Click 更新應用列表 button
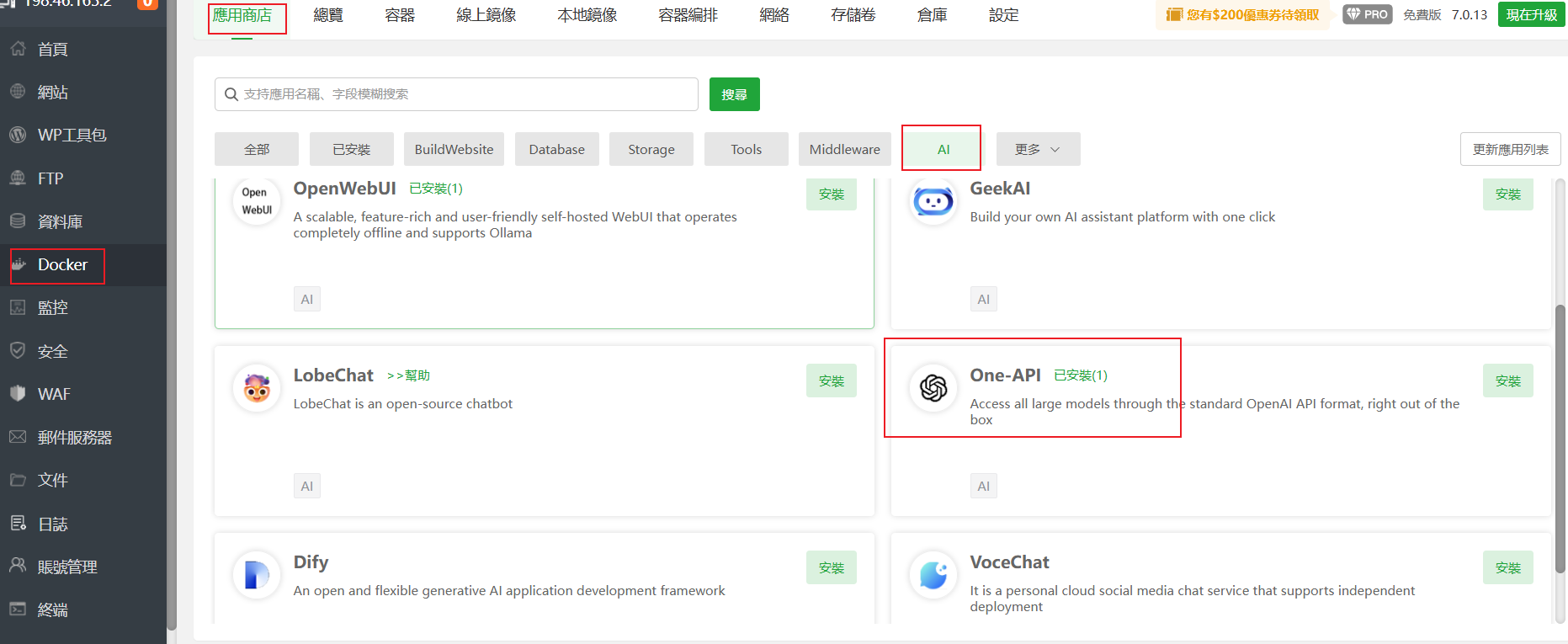 tap(1511, 149)
